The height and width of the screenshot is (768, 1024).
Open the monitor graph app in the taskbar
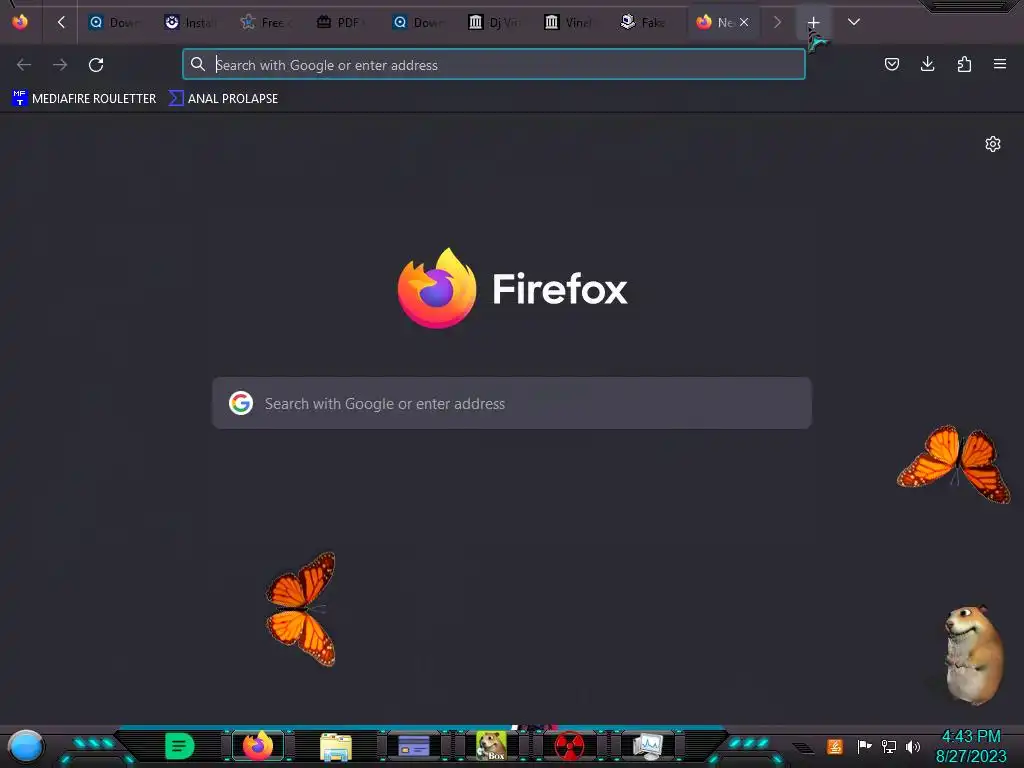coord(647,746)
